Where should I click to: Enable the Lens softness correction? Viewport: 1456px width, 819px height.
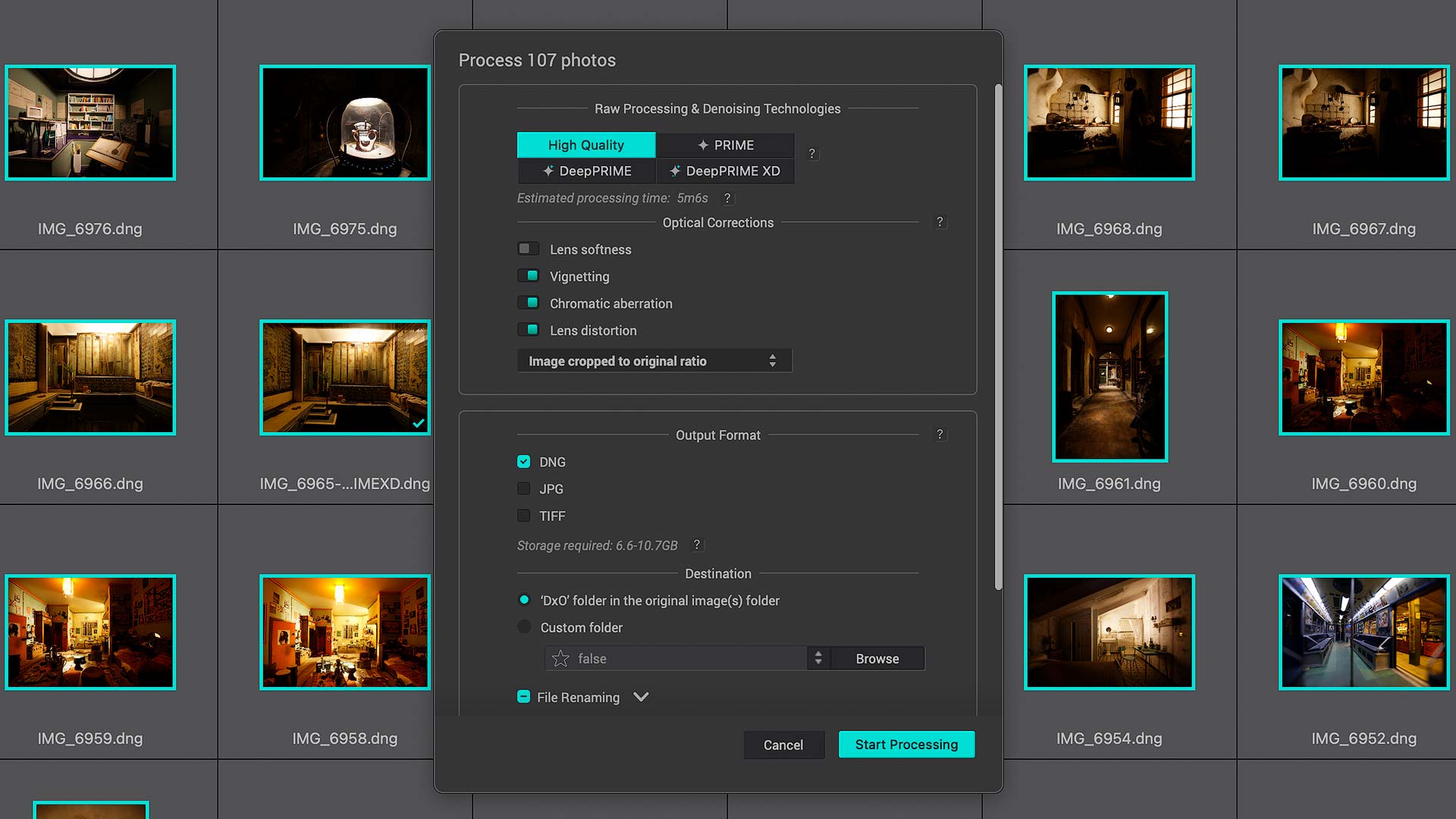[x=529, y=248]
